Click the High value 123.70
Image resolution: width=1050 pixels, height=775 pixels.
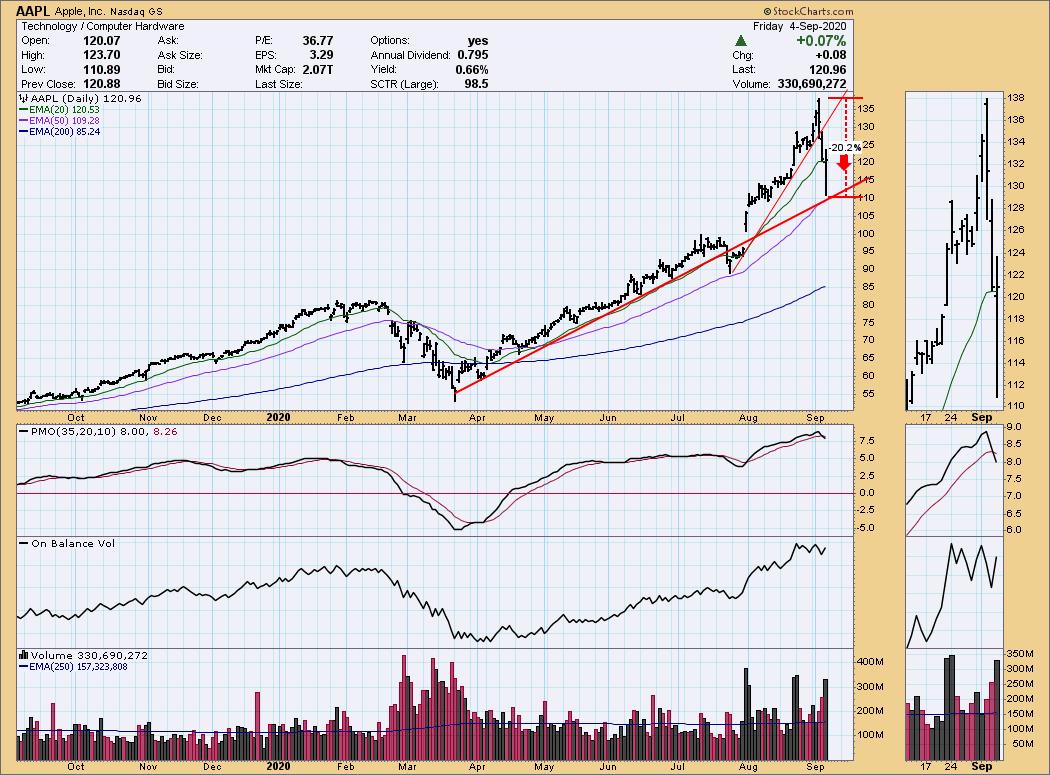tap(102, 56)
